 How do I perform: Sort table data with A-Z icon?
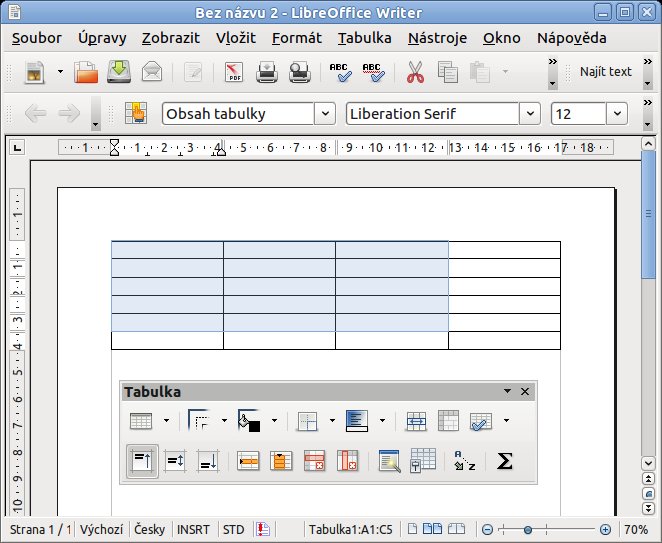click(464, 461)
